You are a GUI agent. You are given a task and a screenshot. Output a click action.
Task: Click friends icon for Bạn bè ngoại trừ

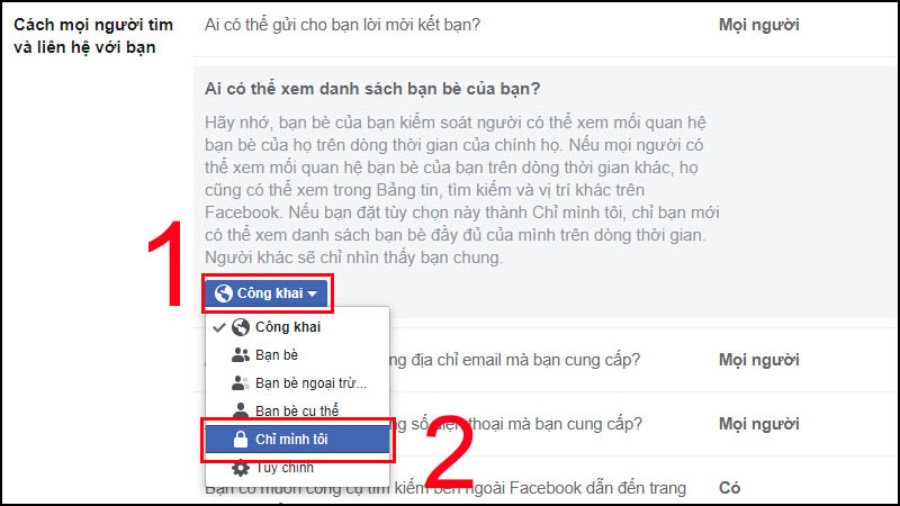(240, 383)
